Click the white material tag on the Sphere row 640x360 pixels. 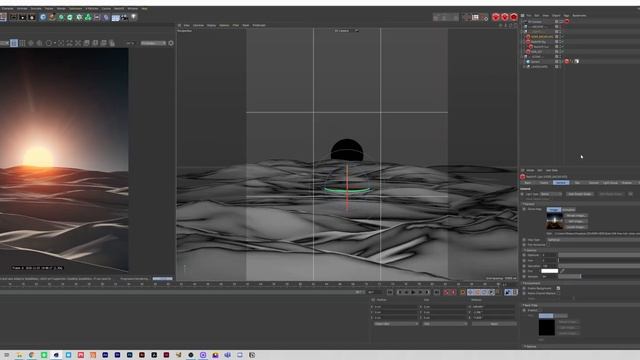coord(577,61)
